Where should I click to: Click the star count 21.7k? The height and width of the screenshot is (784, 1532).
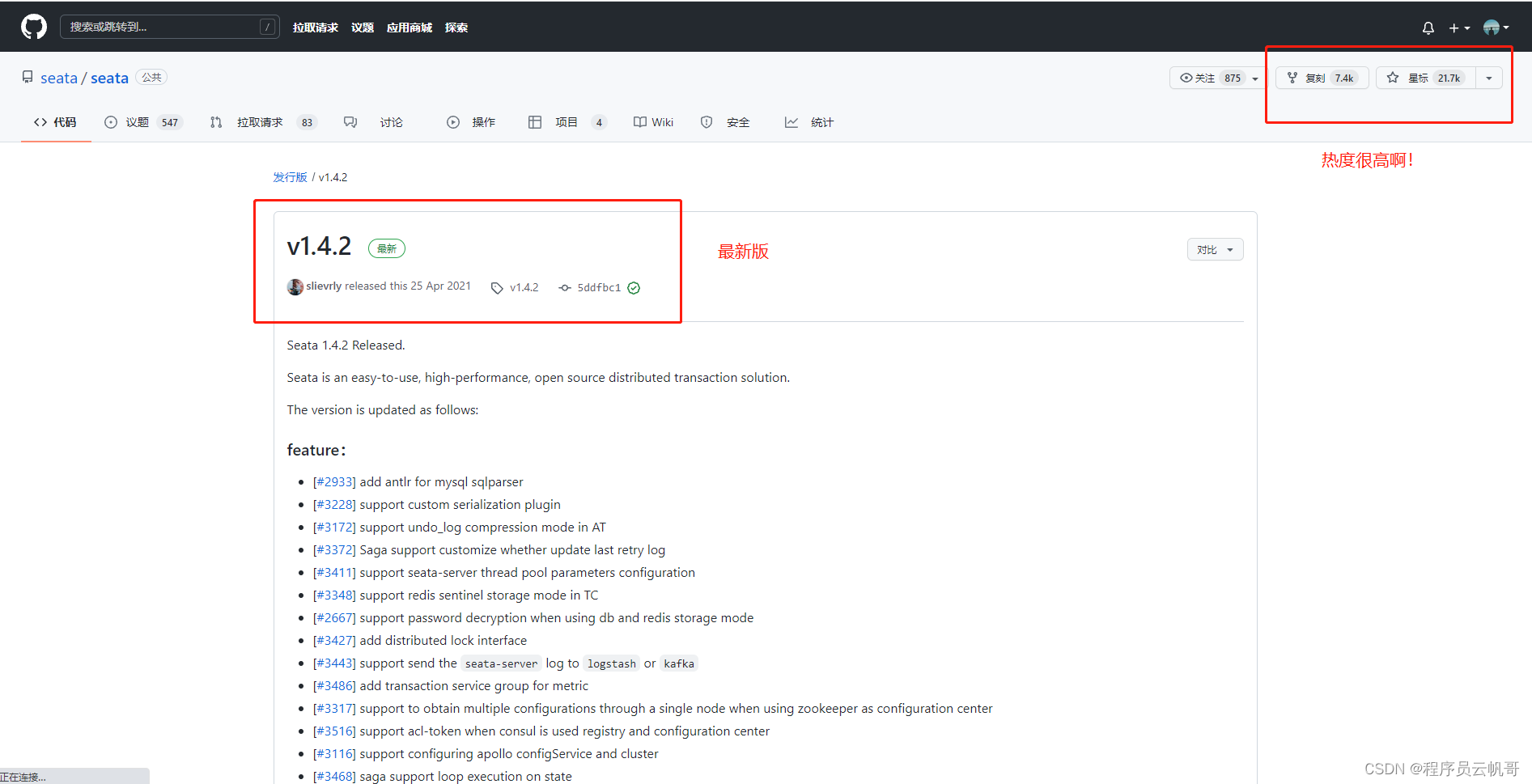[1449, 78]
